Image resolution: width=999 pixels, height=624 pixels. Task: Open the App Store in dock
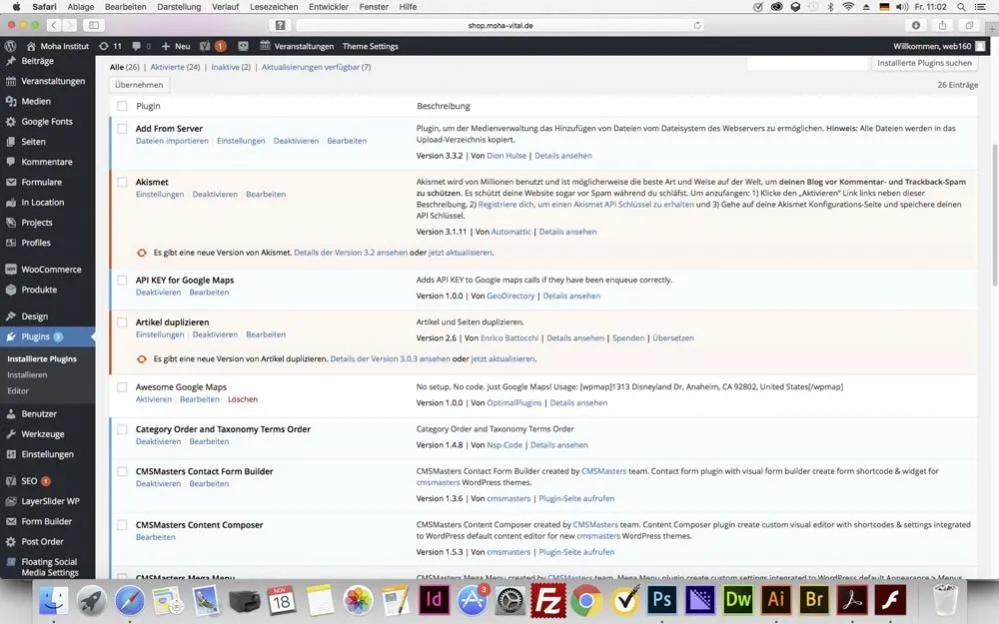[472, 600]
